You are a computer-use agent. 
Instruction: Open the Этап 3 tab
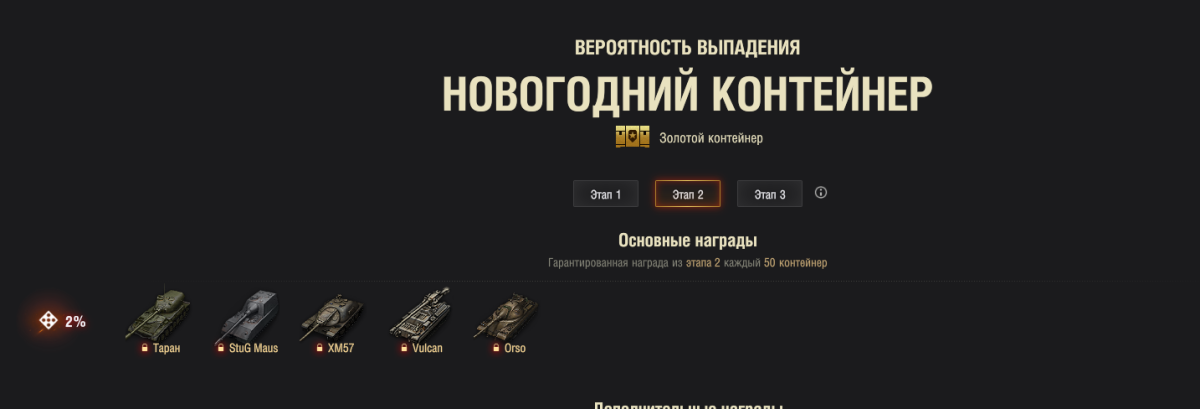769,194
